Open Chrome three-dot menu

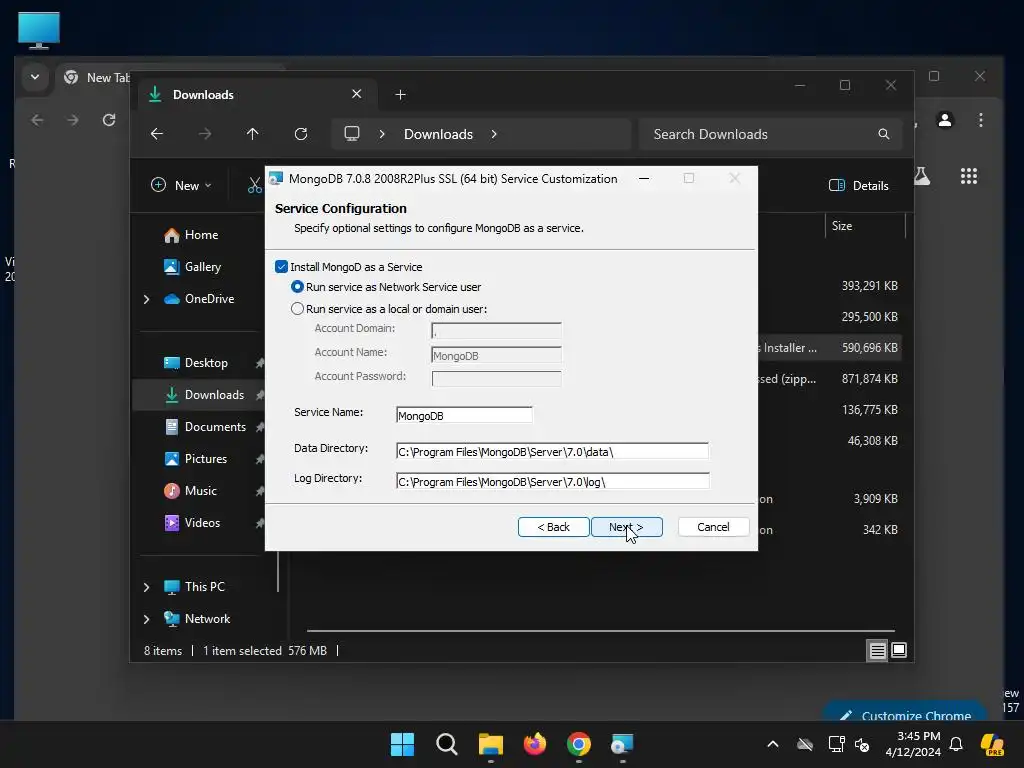(981, 120)
